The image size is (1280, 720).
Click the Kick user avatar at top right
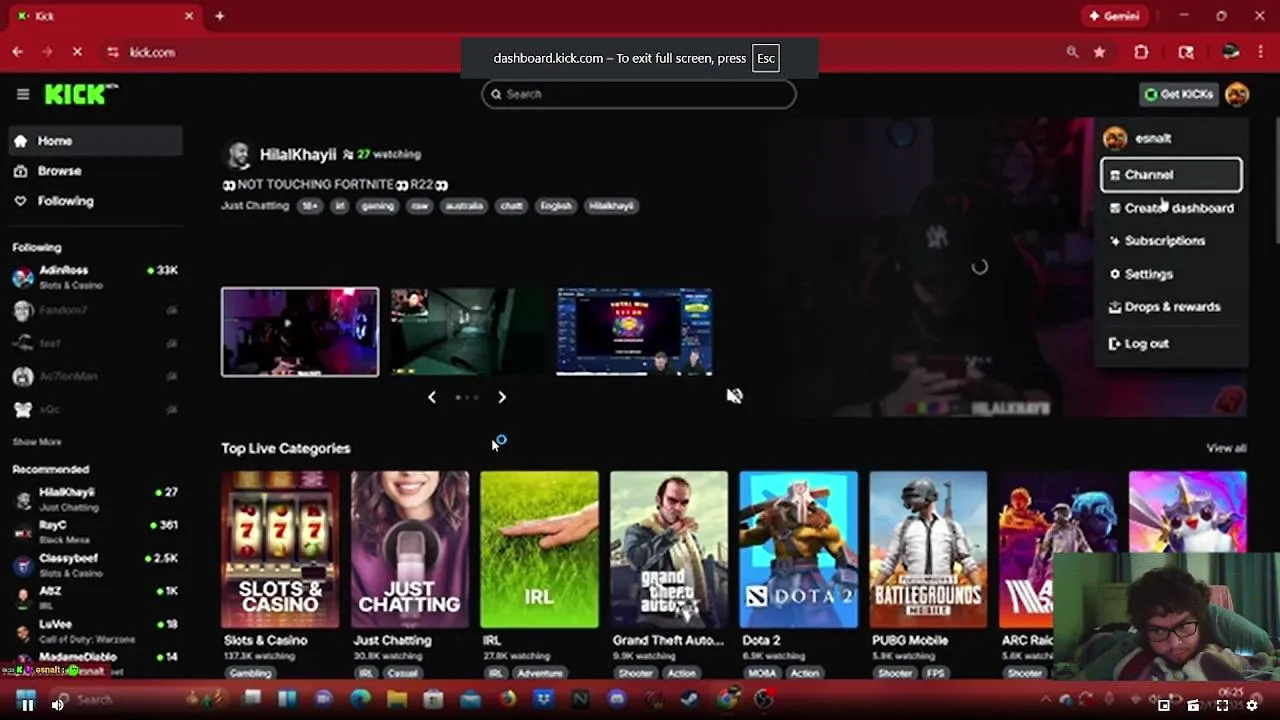tap(1237, 94)
